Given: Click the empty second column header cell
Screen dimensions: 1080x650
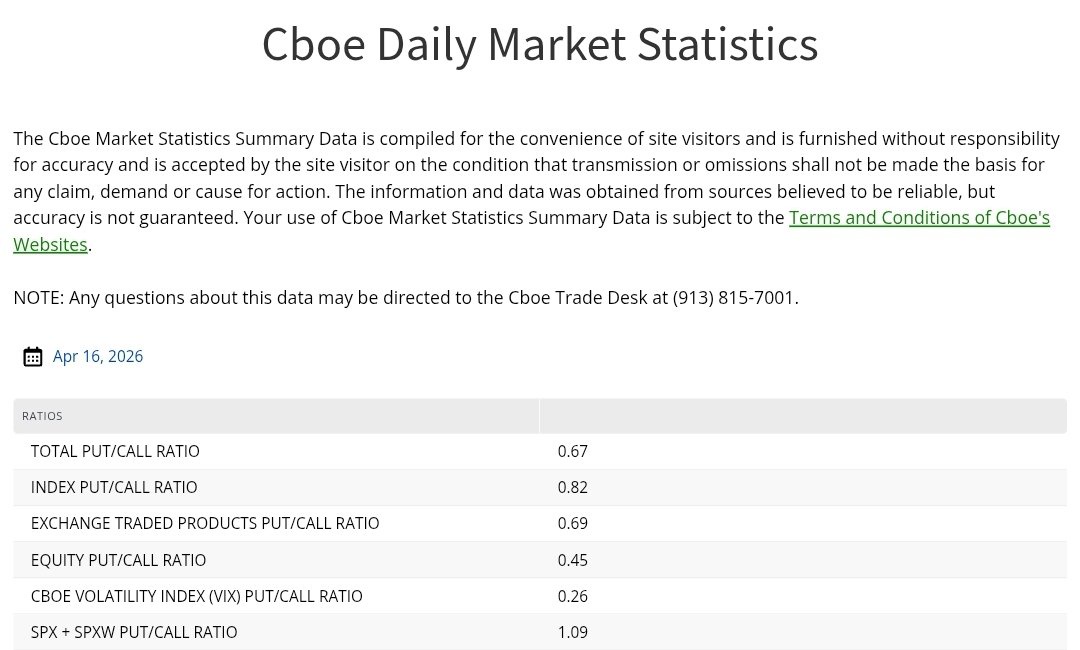Looking at the screenshot, I should (x=803, y=416).
